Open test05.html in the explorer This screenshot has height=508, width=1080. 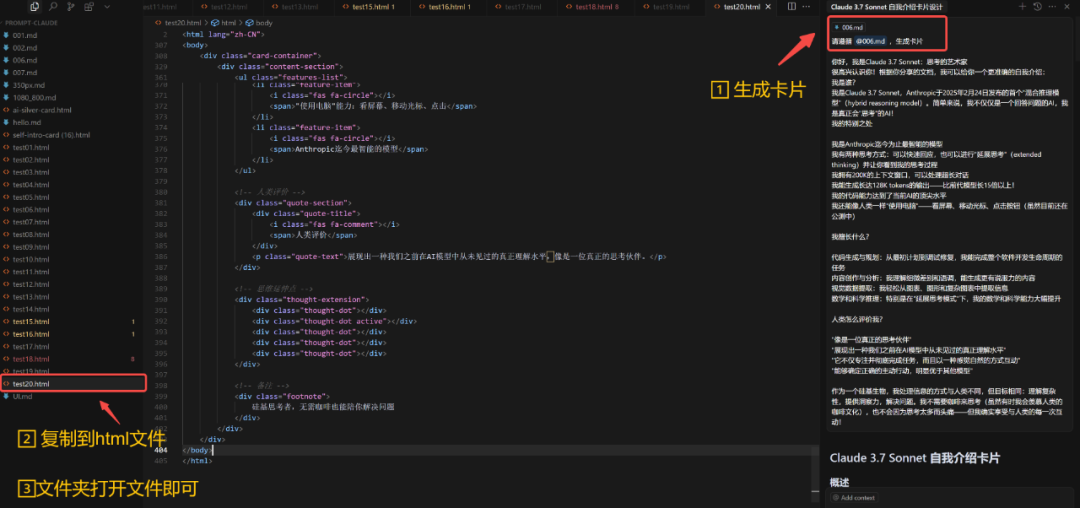coord(72,197)
